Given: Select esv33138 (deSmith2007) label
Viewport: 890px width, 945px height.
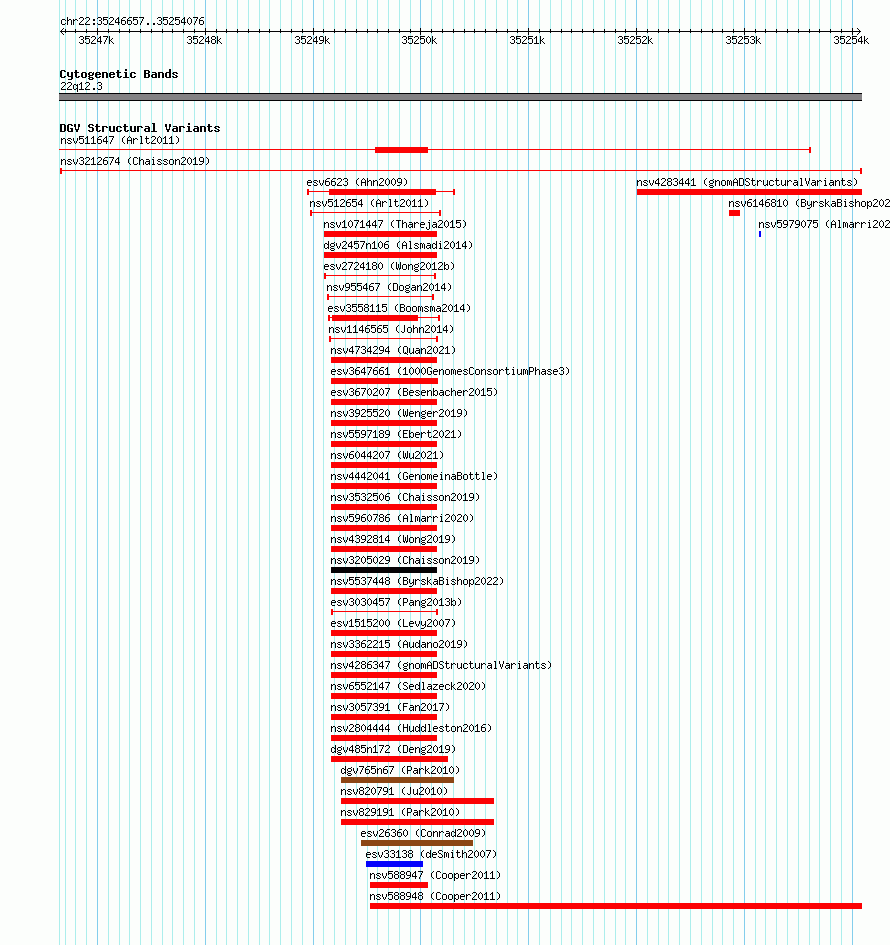Looking at the screenshot, I should (x=431, y=854).
